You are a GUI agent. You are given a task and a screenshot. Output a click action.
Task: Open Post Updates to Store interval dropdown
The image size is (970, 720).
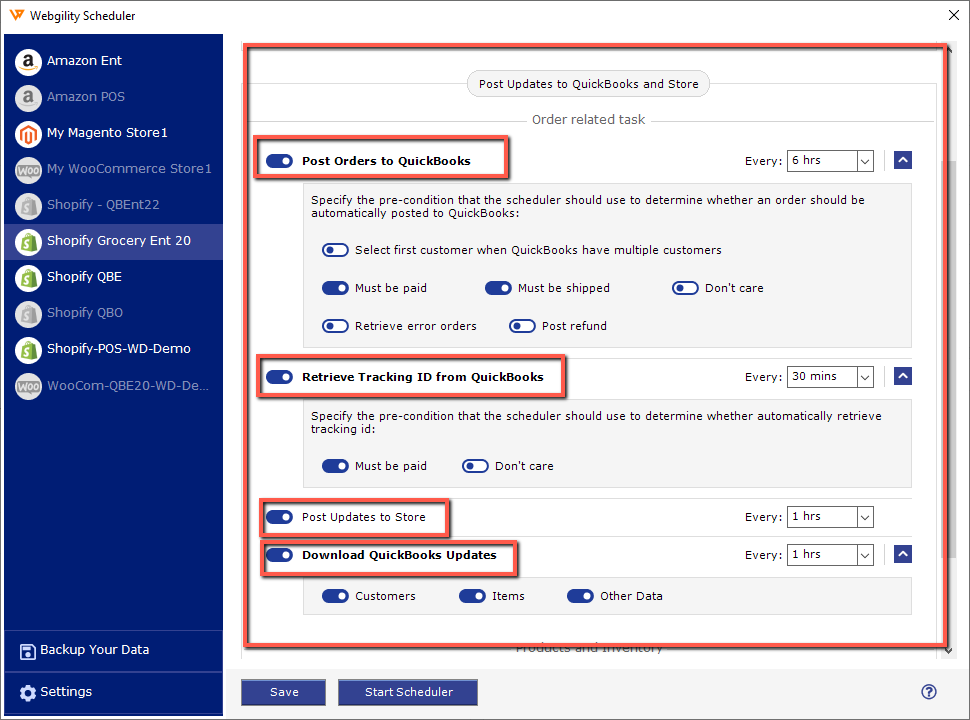point(830,516)
